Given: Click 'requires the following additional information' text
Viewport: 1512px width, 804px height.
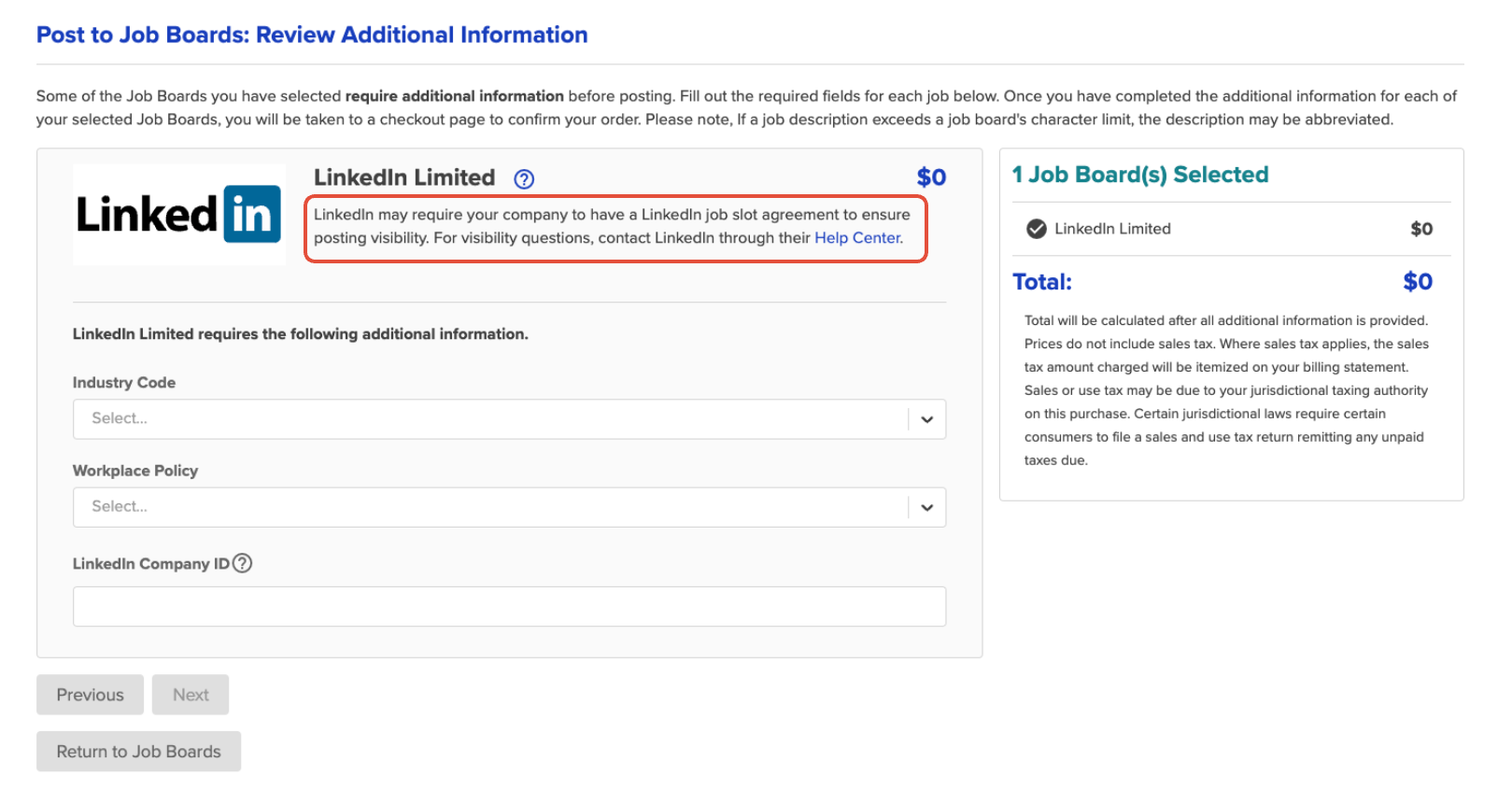Looking at the screenshot, I should click(x=363, y=334).
